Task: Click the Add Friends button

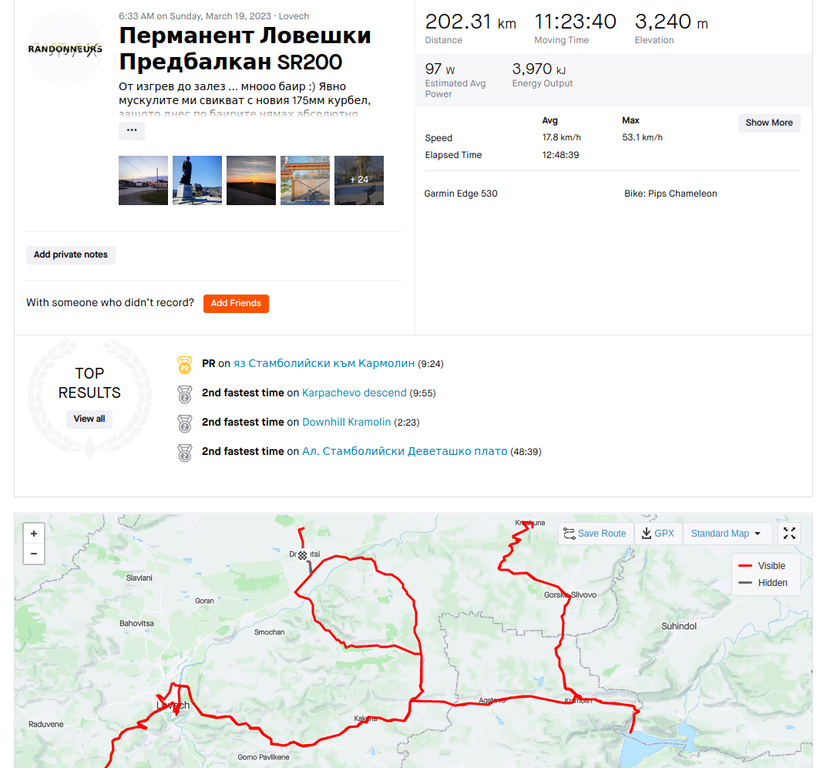Action: (x=236, y=303)
